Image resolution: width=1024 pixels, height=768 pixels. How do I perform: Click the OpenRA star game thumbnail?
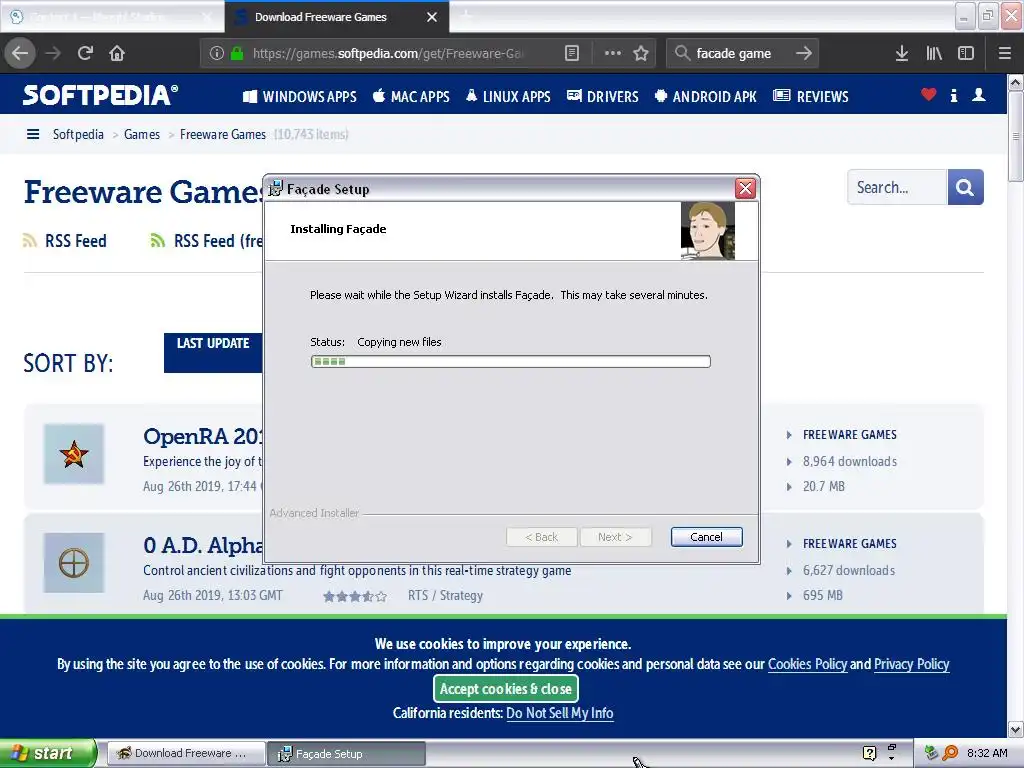[x=74, y=454]
